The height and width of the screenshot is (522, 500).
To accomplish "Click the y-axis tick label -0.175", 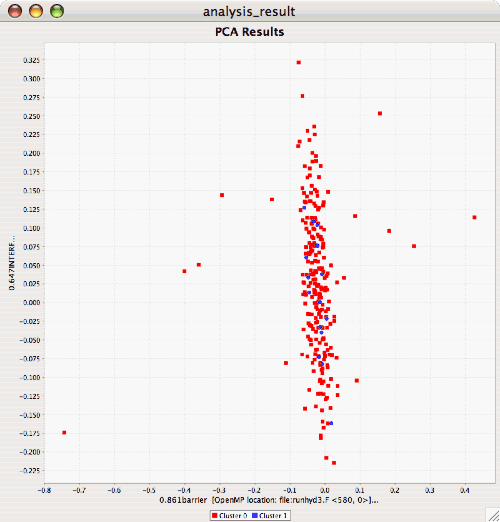I will pyautogui.click(x=30, y=433).
